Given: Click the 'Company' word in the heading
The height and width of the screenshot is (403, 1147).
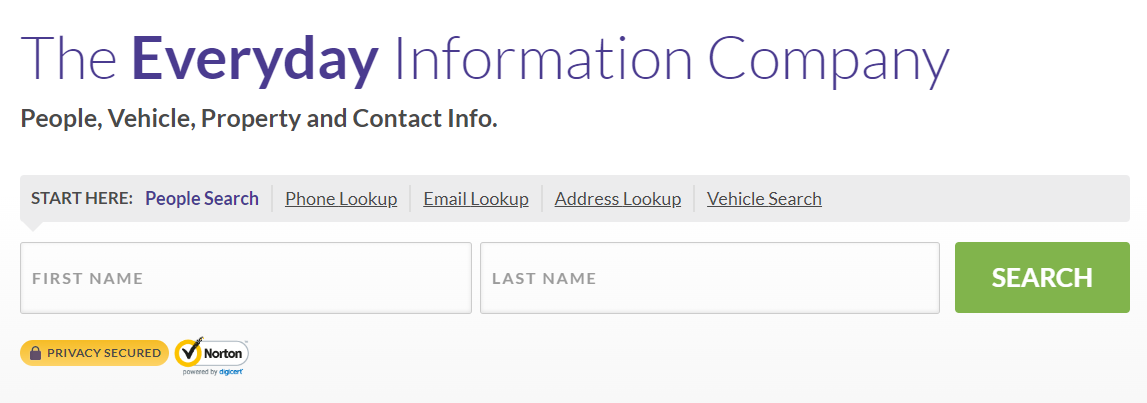Looking at the screenshot, I should [829, 62].
